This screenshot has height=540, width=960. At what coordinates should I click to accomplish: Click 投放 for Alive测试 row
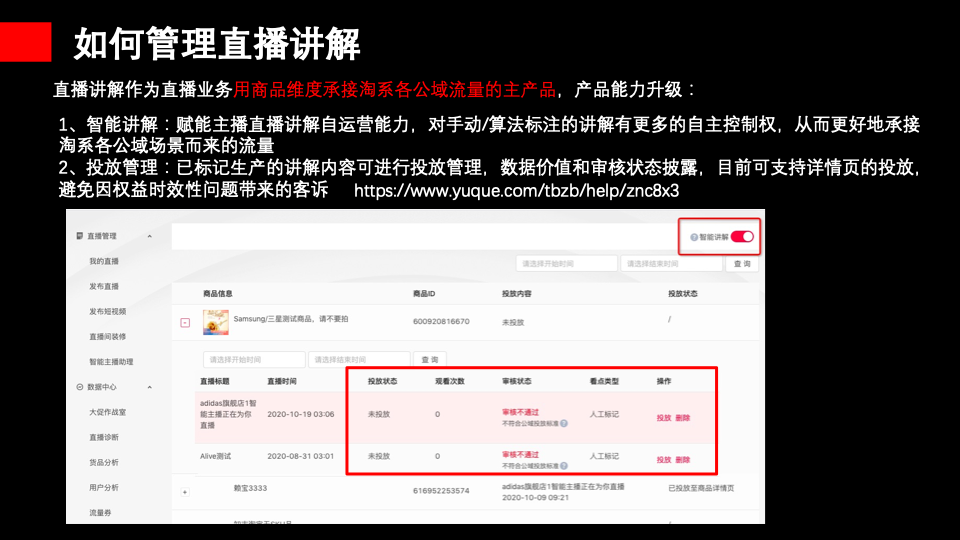point(664,460)
